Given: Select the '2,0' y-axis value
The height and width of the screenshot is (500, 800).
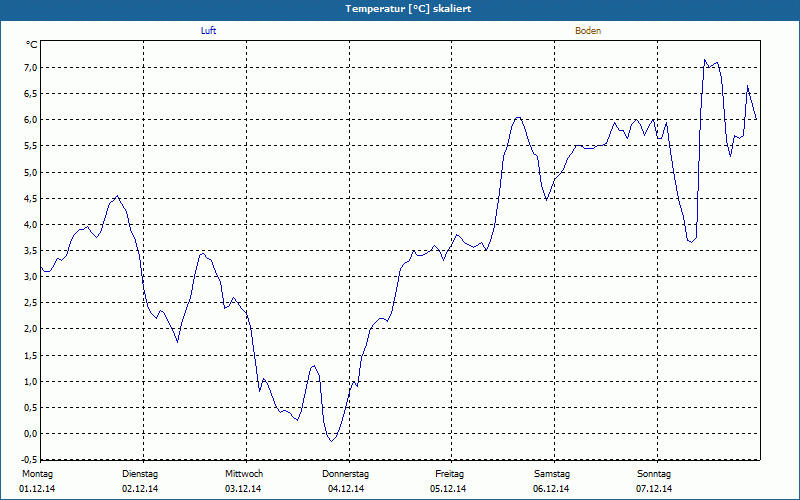Looking at the screenshot, I should click(31, 329).
